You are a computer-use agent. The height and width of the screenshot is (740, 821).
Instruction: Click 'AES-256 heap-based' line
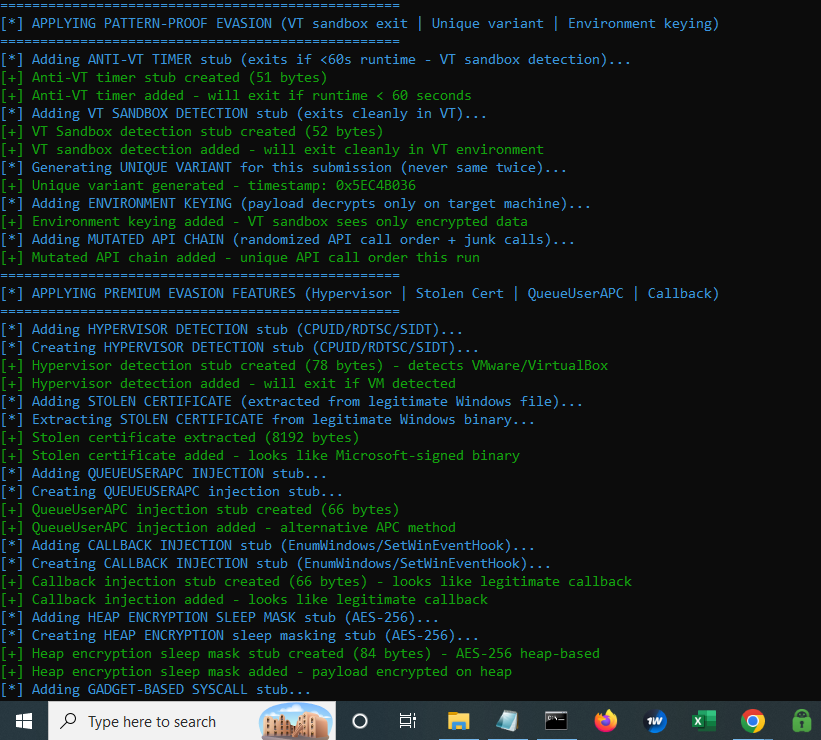tap(300, 654)
